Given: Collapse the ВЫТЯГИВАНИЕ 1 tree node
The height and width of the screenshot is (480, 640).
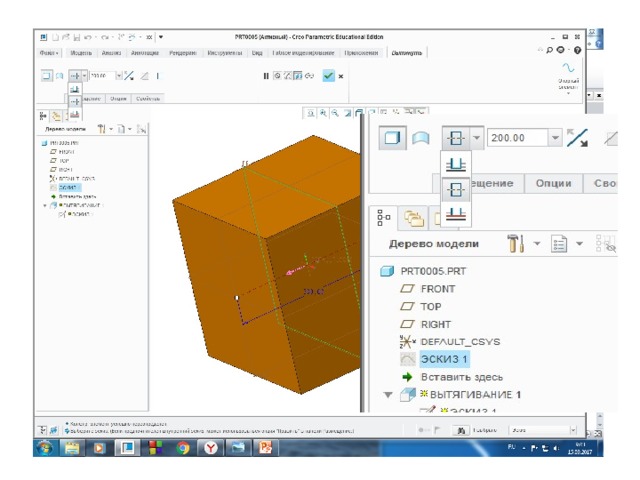Looking at the screenshot, I should (388, 395).
